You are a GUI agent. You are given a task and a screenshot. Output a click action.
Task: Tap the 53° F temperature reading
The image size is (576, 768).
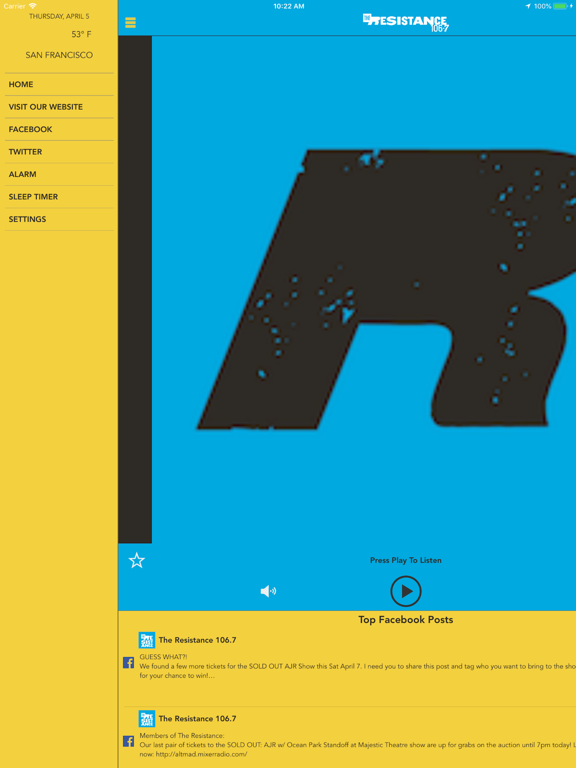point(81,34)
